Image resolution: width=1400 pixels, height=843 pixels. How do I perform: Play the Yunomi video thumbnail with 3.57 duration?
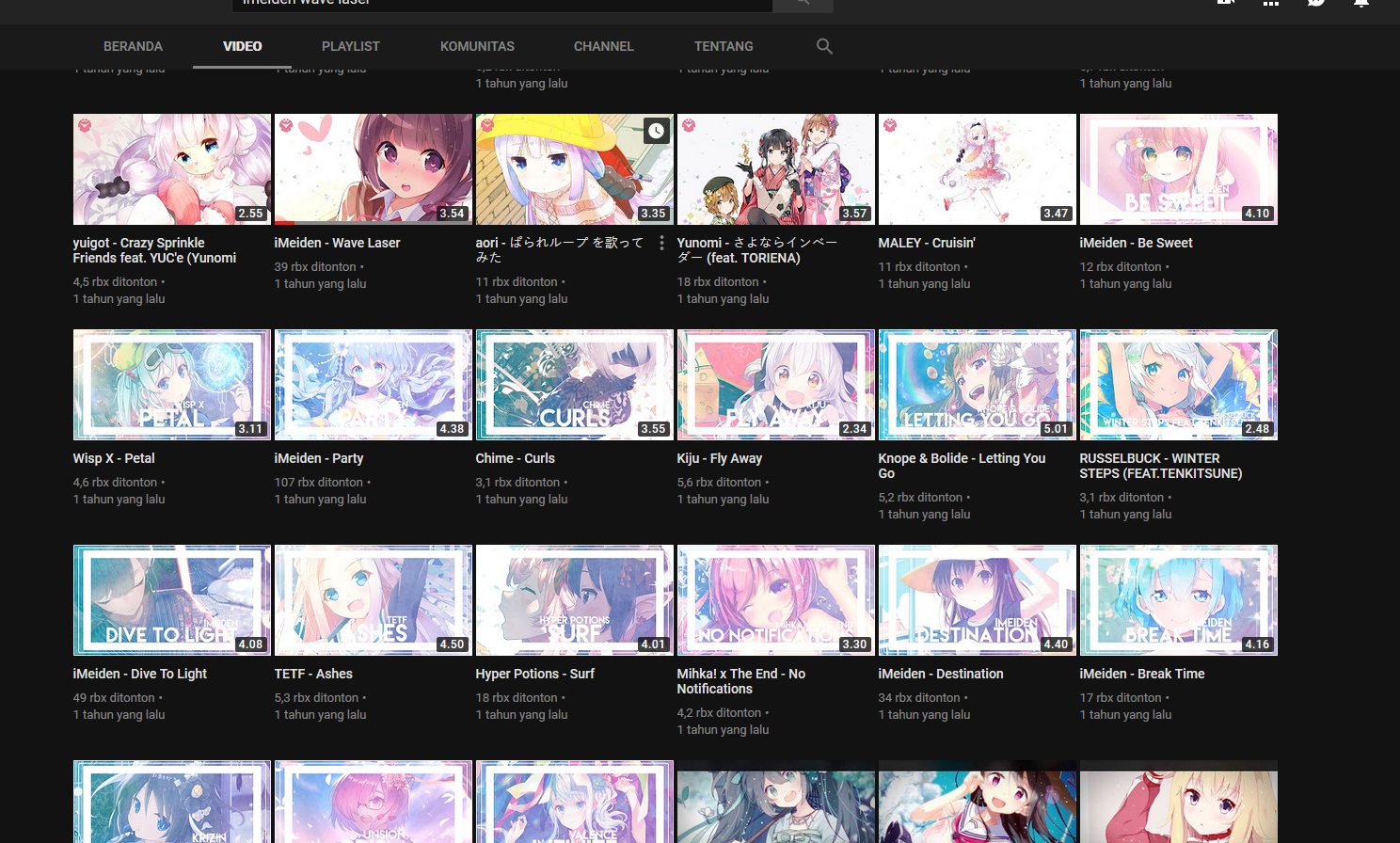775,169
